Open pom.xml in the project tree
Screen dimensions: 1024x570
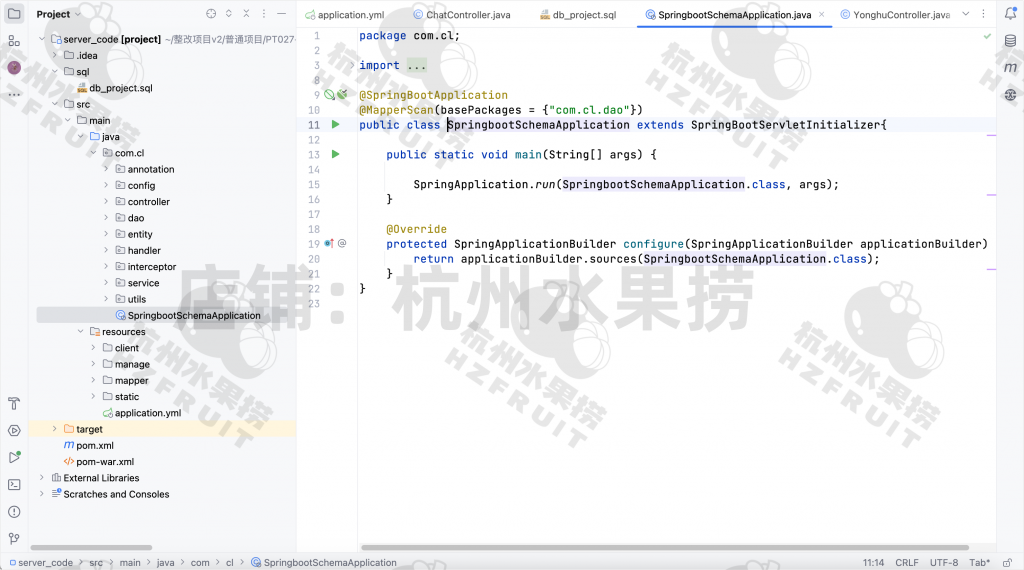tap(94, 445)
